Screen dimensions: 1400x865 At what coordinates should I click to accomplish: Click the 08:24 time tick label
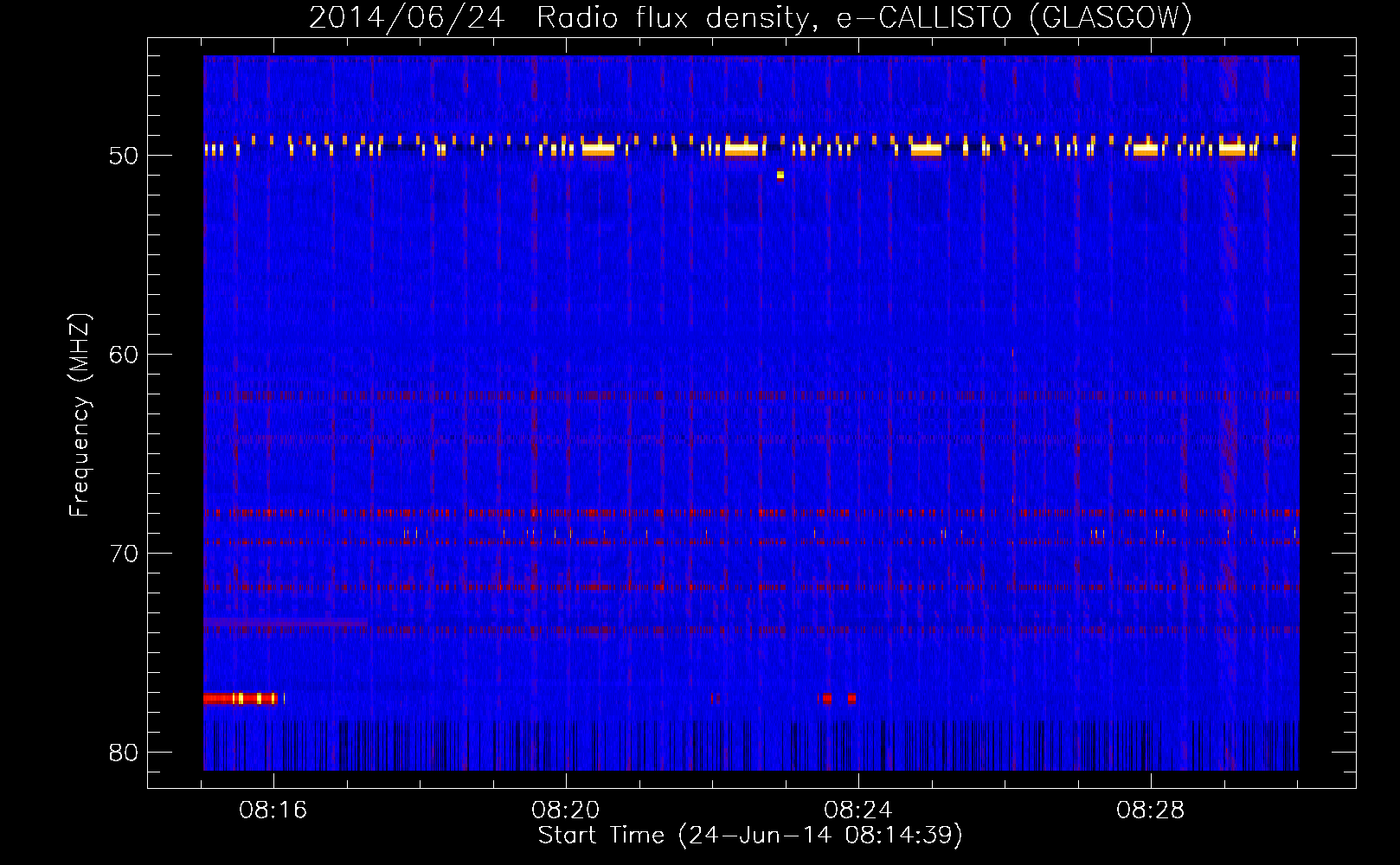pyautogui.click(x=858, y=811)
